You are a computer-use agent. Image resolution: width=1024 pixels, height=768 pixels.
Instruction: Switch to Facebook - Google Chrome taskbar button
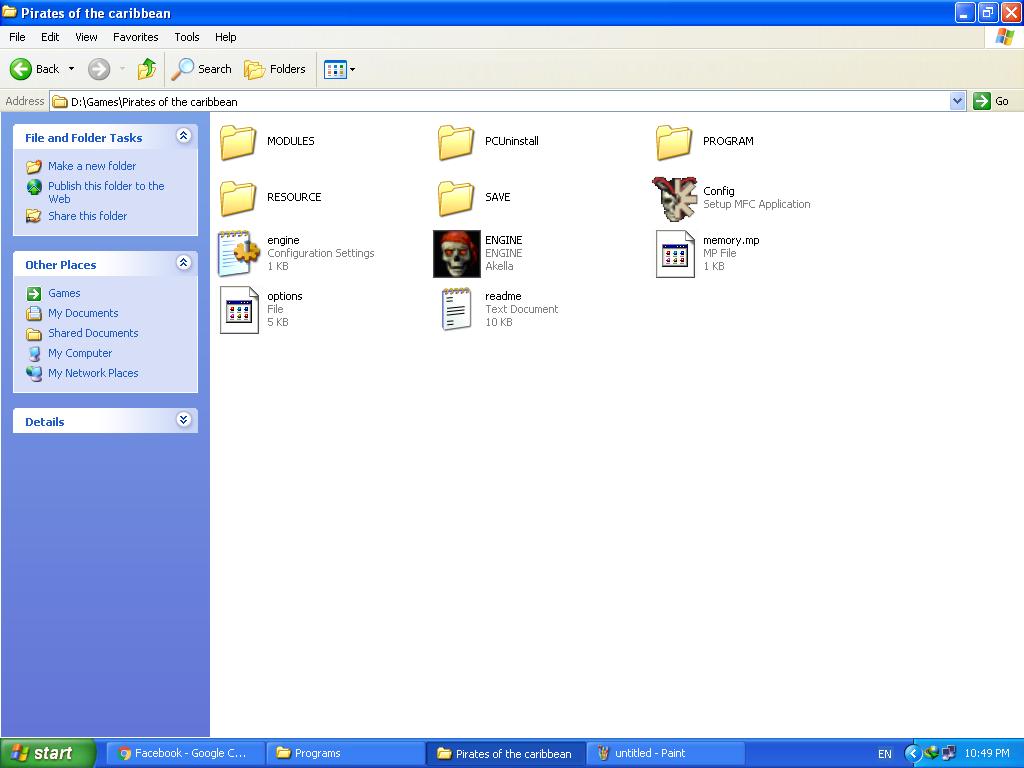[185, 753]
